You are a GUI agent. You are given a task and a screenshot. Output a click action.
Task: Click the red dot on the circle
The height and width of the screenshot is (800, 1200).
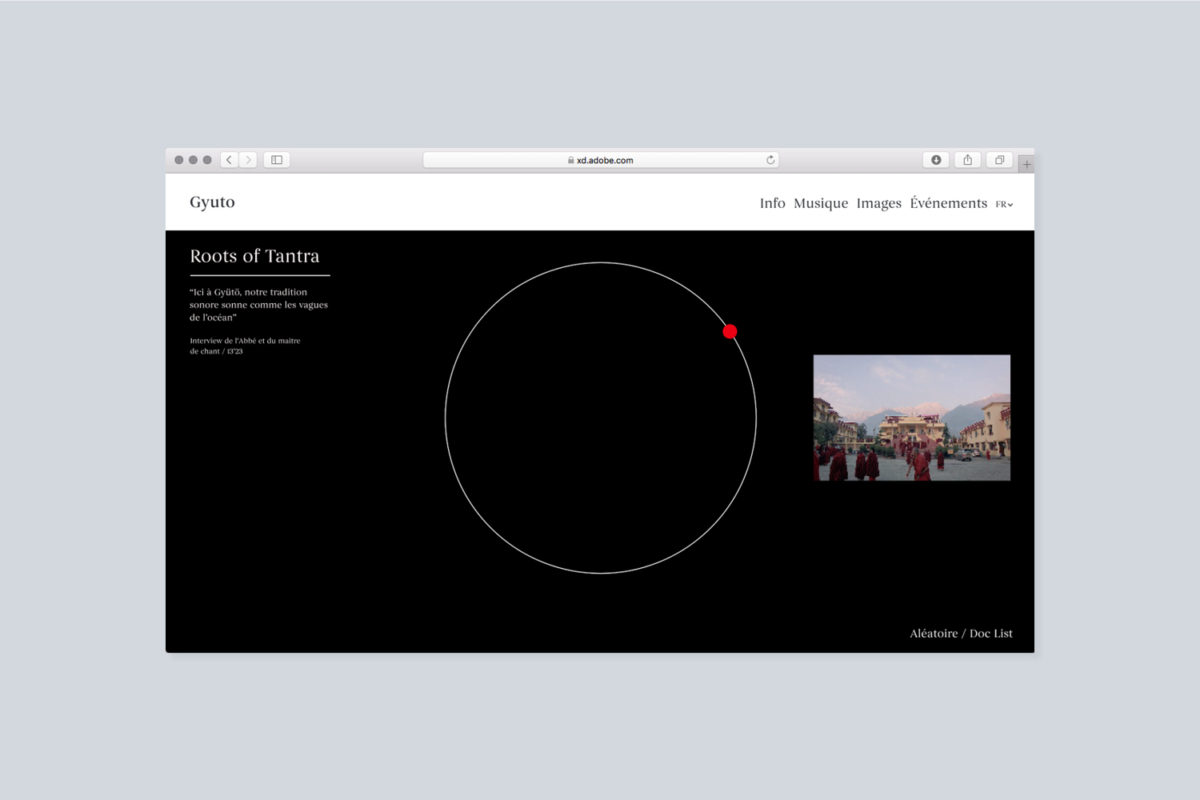730,331
